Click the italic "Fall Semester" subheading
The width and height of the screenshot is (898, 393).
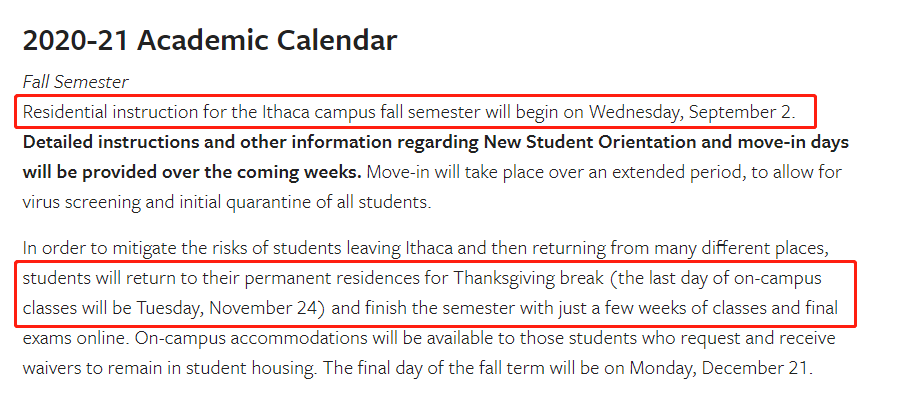[x=76, y=82]
